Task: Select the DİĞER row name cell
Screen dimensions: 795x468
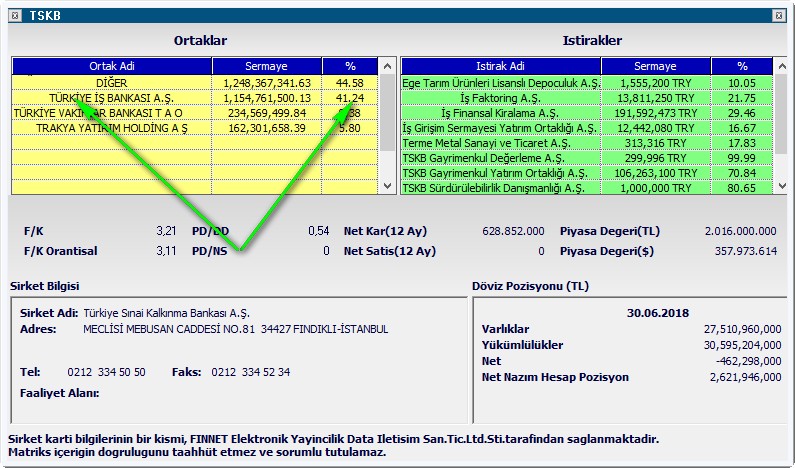Action: point(112,83)
